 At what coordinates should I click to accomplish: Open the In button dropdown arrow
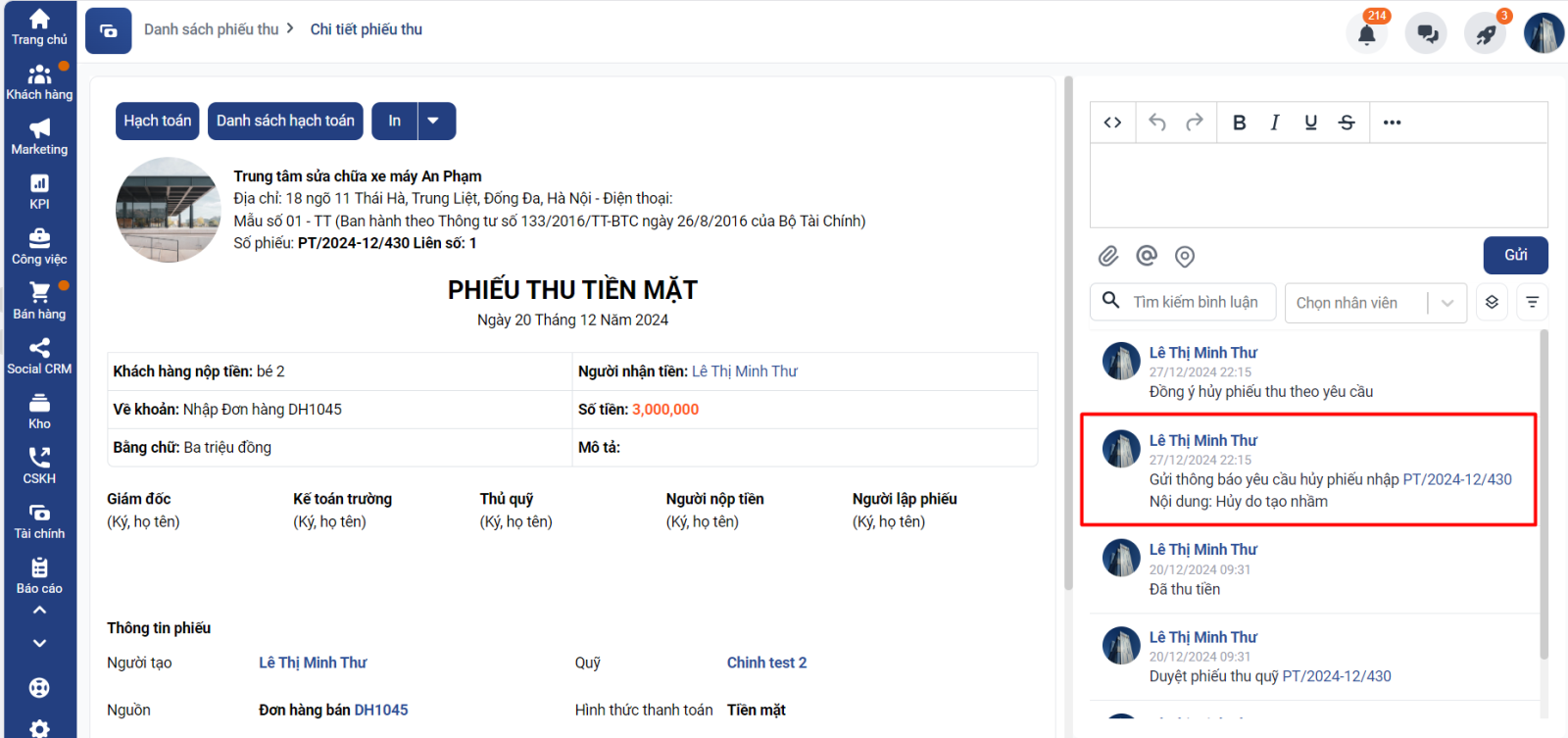pos(433,121)
